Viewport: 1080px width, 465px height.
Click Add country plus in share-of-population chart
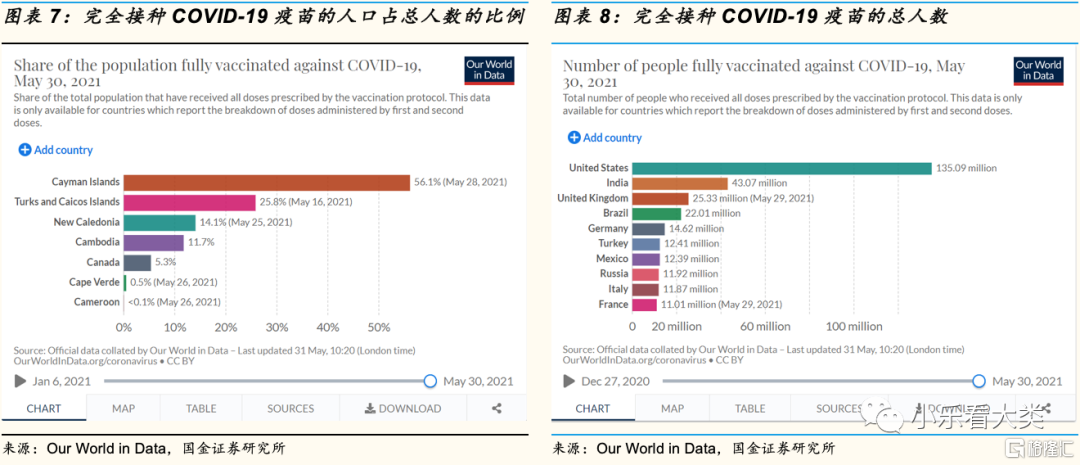[x=25, y=150]
